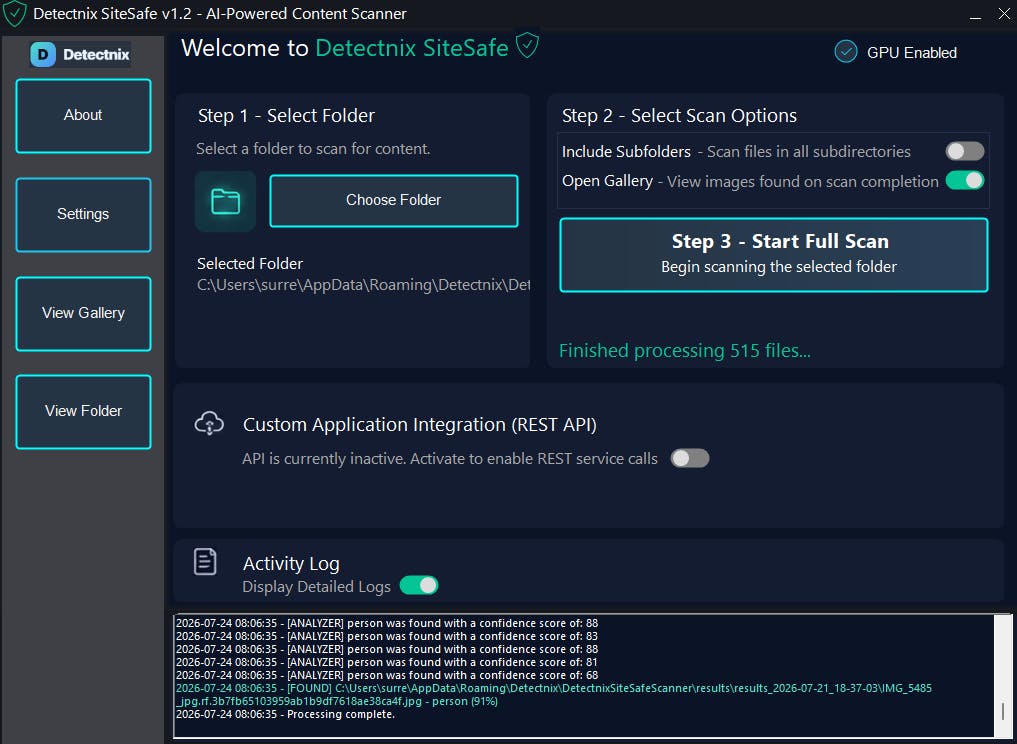1017x744 pixels.
Task: Activate the REST API toggle switch
Action: point(689,458)
